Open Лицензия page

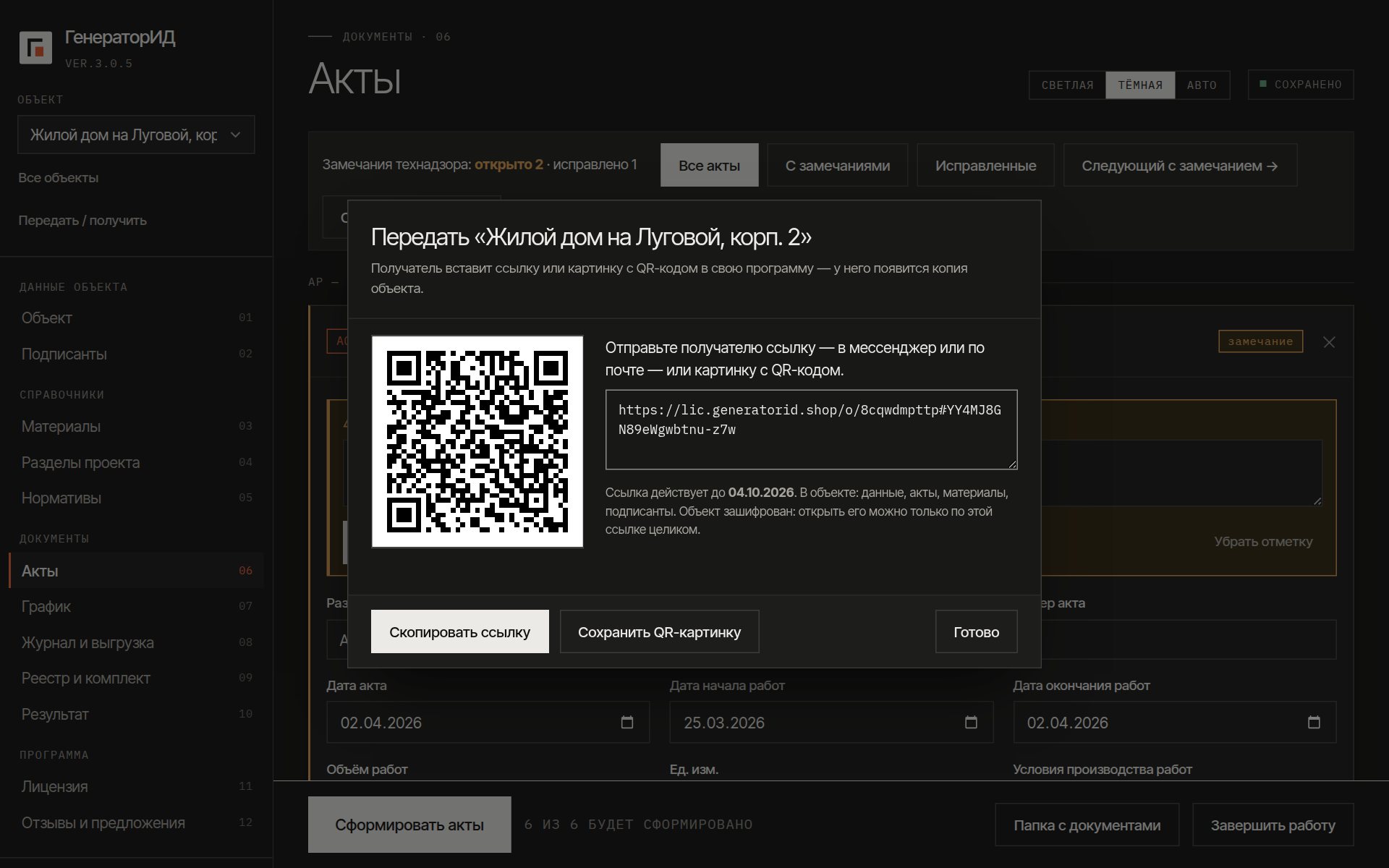[x=136, y=786]
